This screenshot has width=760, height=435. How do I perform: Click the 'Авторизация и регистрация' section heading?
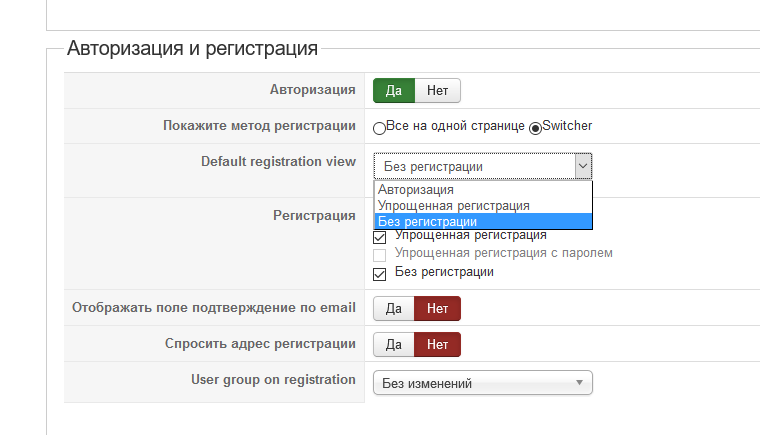[192, 48]
